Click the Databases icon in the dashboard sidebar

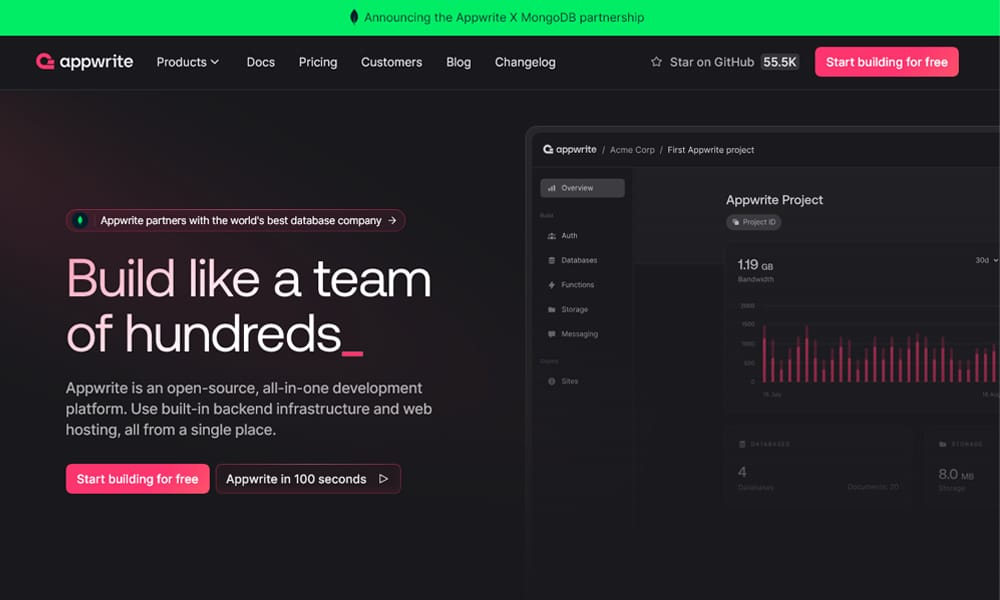coord(552,260)
